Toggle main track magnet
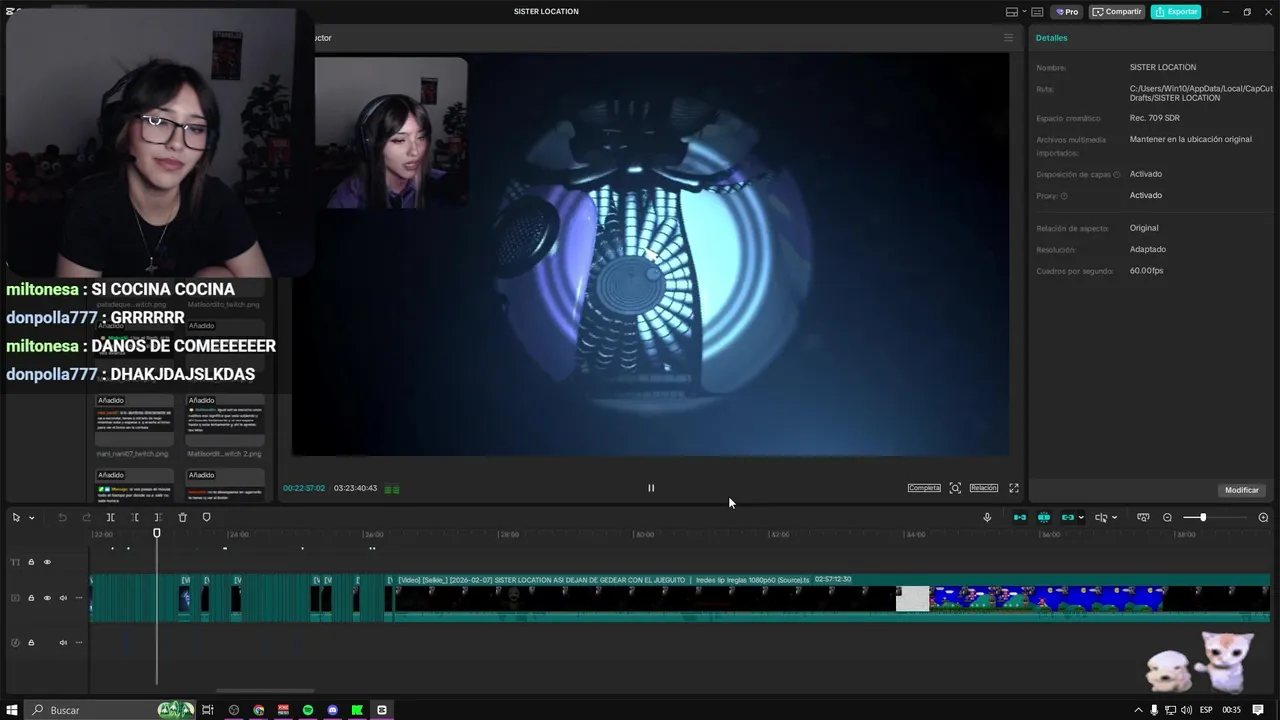Screen dimensions: 1280x720 (x=1020, y=517)
